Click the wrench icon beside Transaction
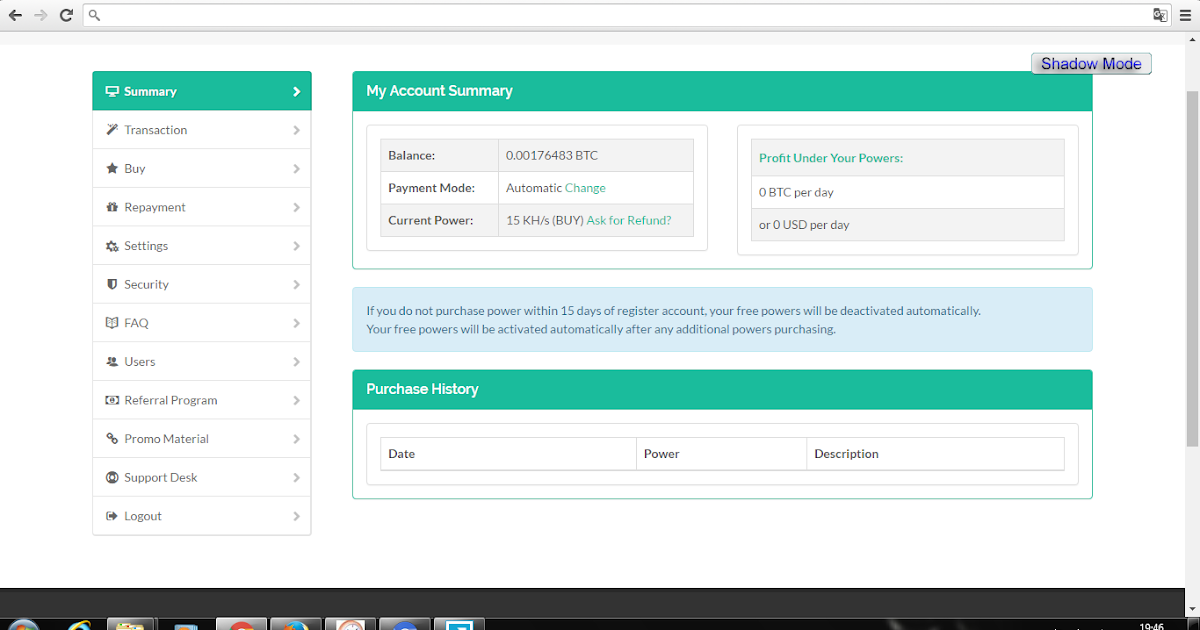This screenshot has width=1200, height=630. click(x=112, y=129)
